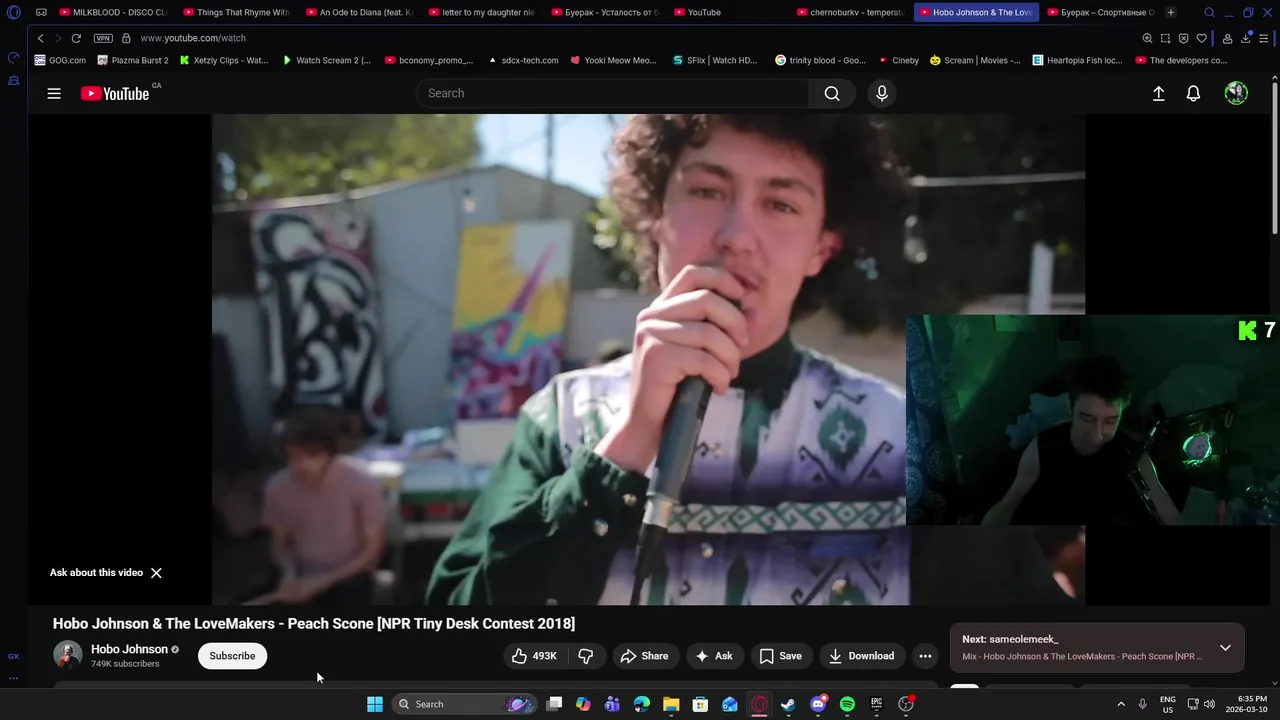Open the YouTube create upload icon

[1158, 93]
